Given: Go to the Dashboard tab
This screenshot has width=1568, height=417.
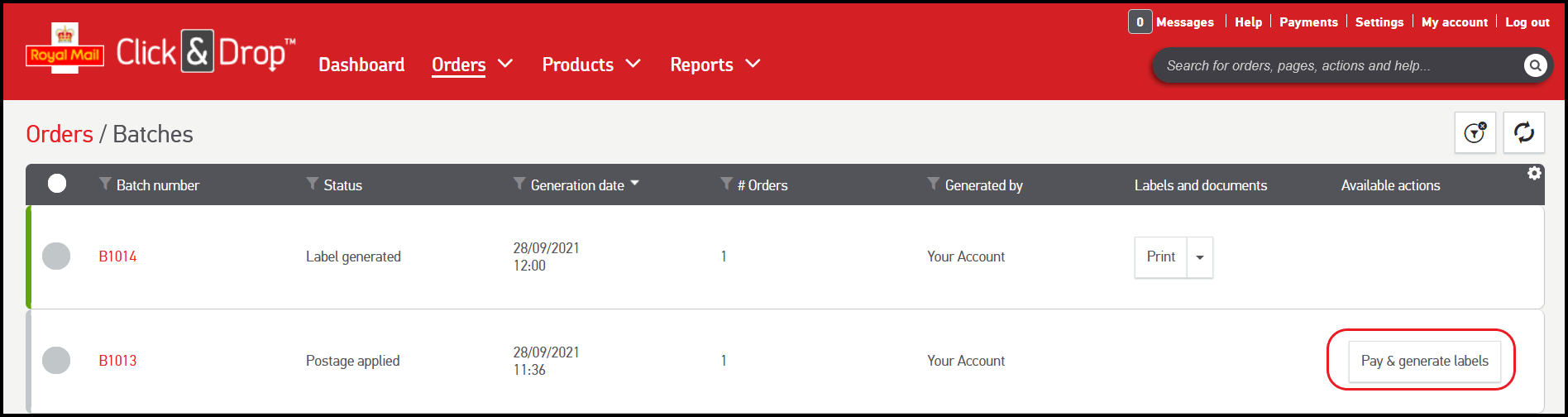Looking at the screenshot, I should 361,65.
